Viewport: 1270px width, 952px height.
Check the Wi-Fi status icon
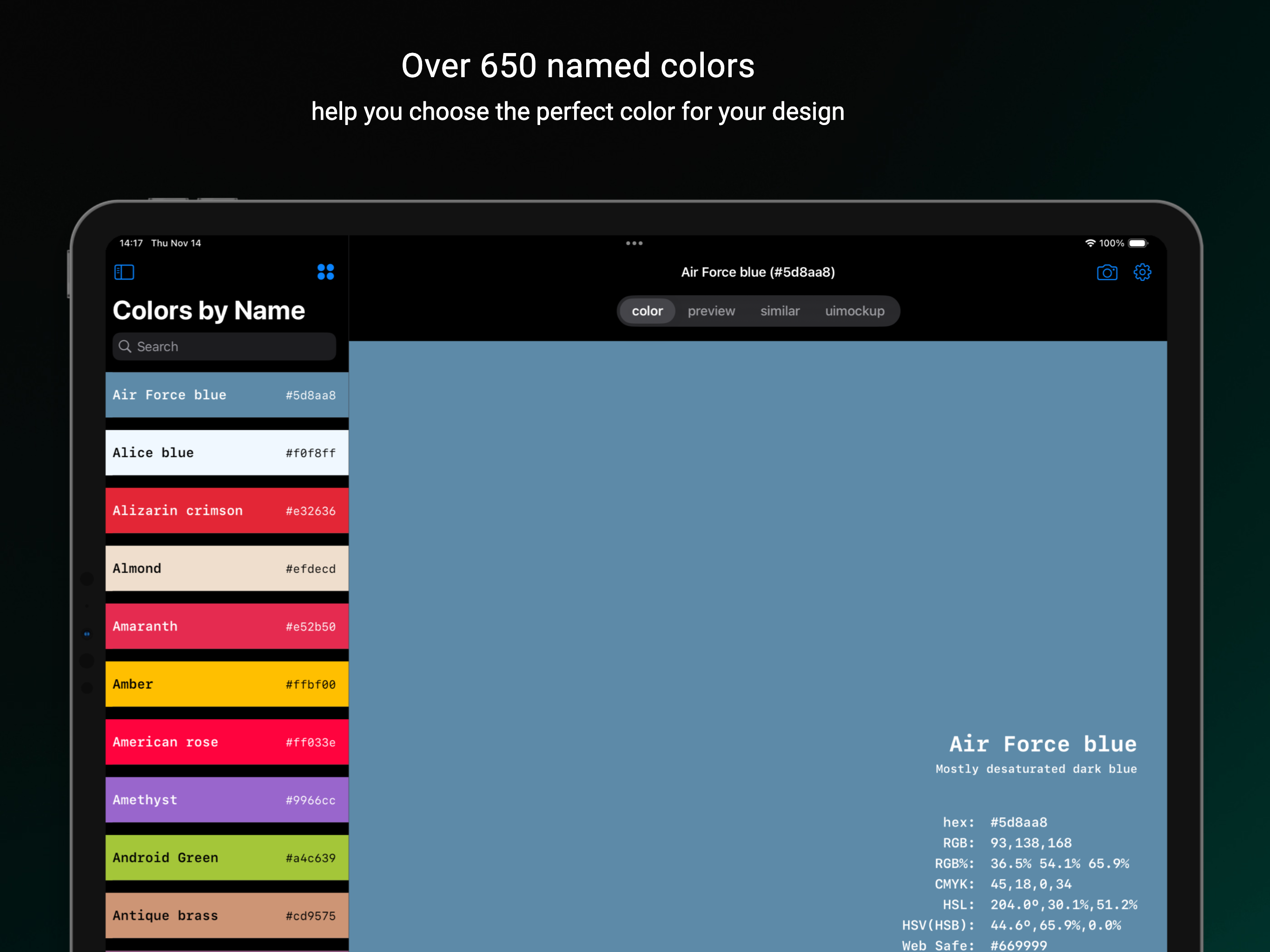(x=1090, y=244)
